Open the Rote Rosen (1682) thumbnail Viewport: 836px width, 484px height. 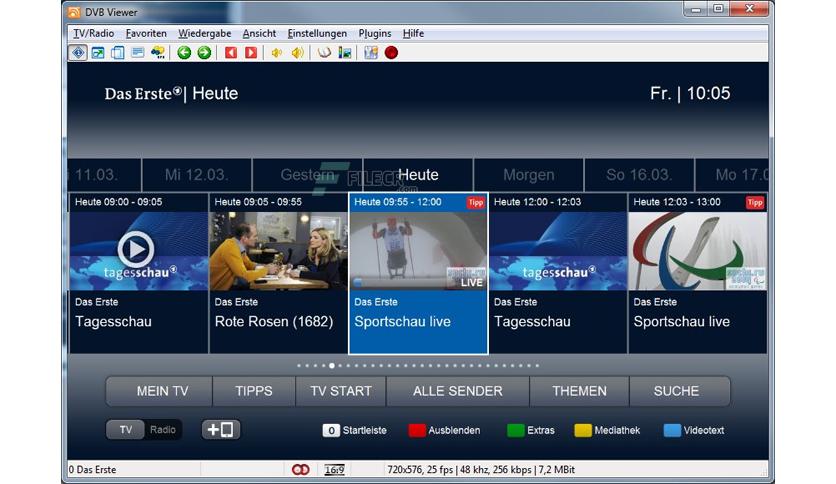[x=278, y=251]
